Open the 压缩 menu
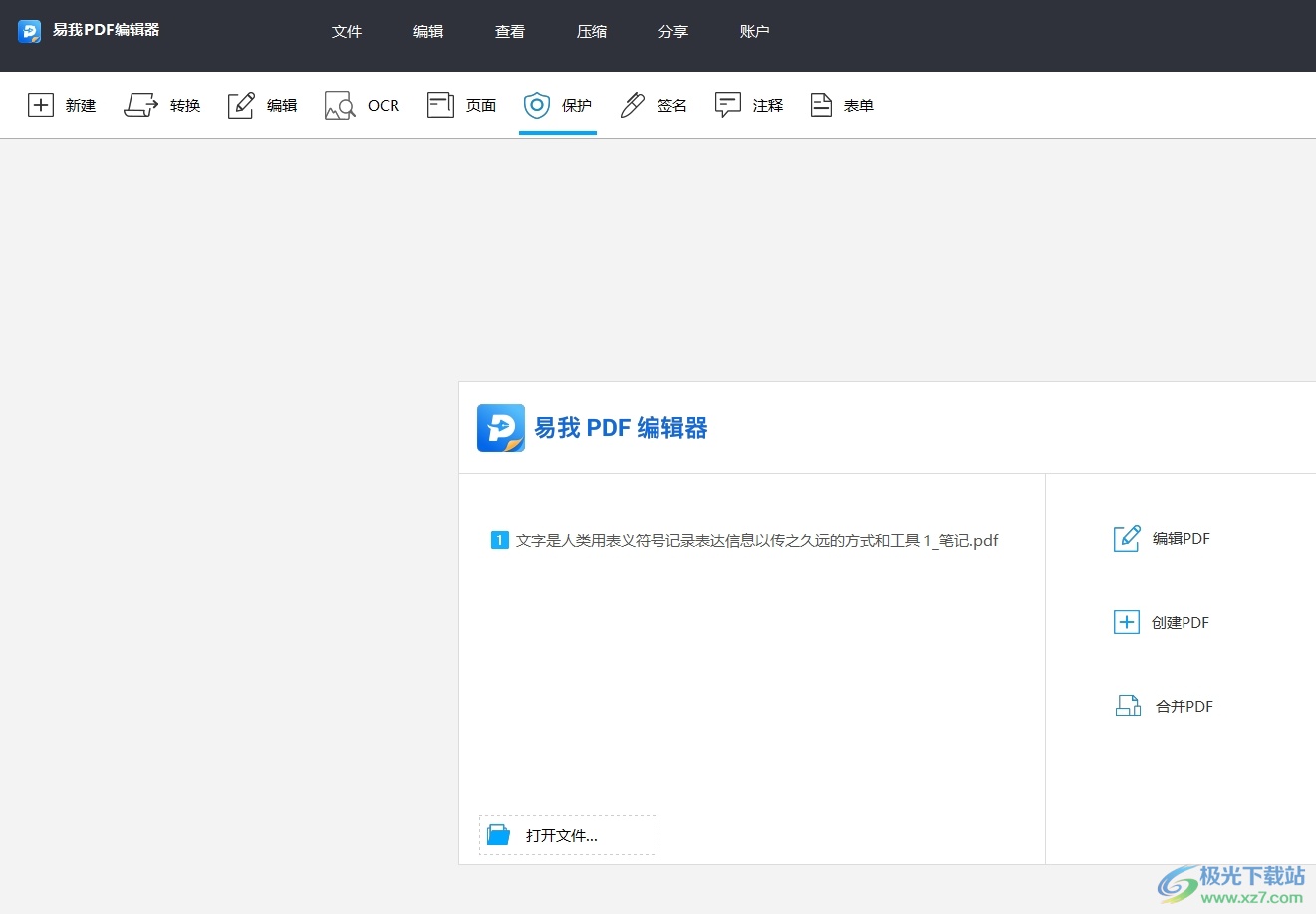Image resolution: width=1316 pixels, height=914 pixels. [x=592, y=32]
